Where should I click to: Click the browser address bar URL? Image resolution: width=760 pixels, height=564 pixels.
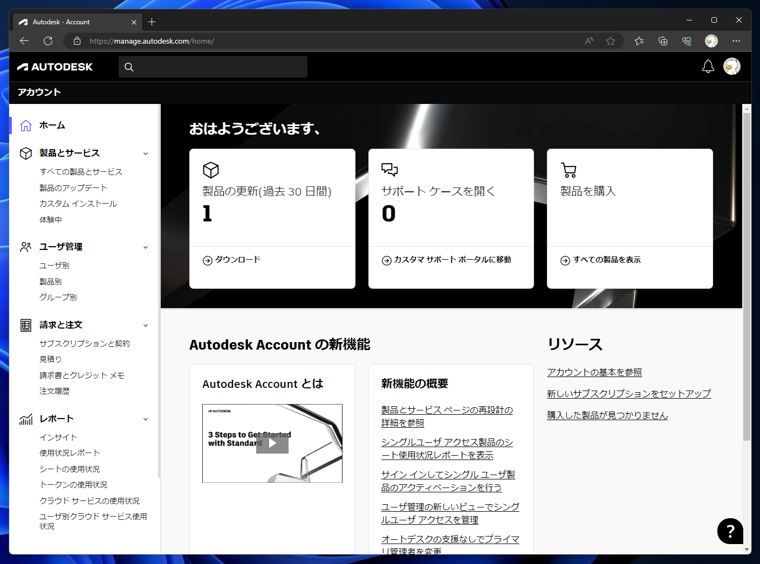click(x=152, y=41)
